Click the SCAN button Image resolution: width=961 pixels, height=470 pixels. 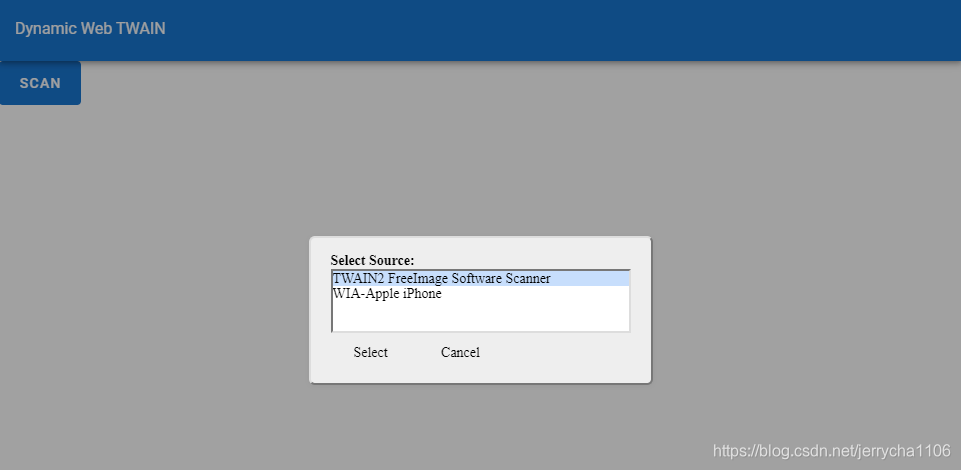click(40, 83)
